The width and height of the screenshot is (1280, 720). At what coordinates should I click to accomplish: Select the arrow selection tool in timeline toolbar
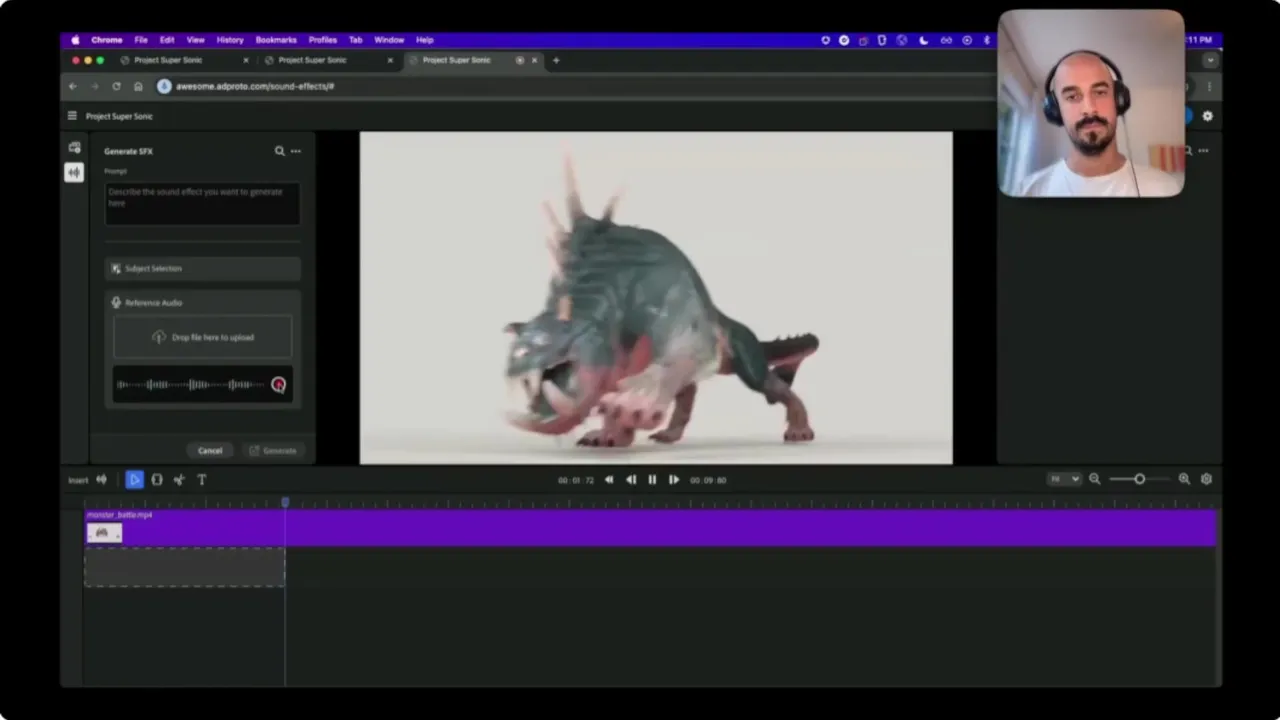pos(134,480)
